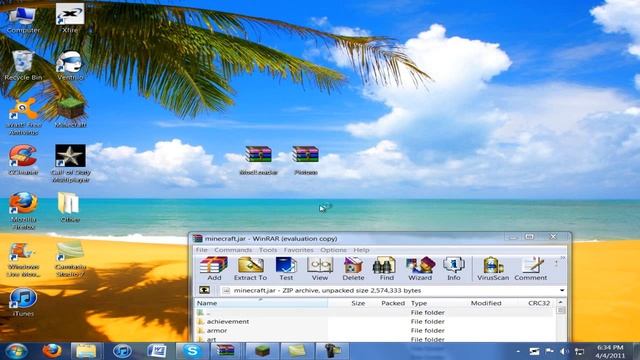
Task: Click the Add button in WinRAR toolbar
Action: [x=214, y=269]
